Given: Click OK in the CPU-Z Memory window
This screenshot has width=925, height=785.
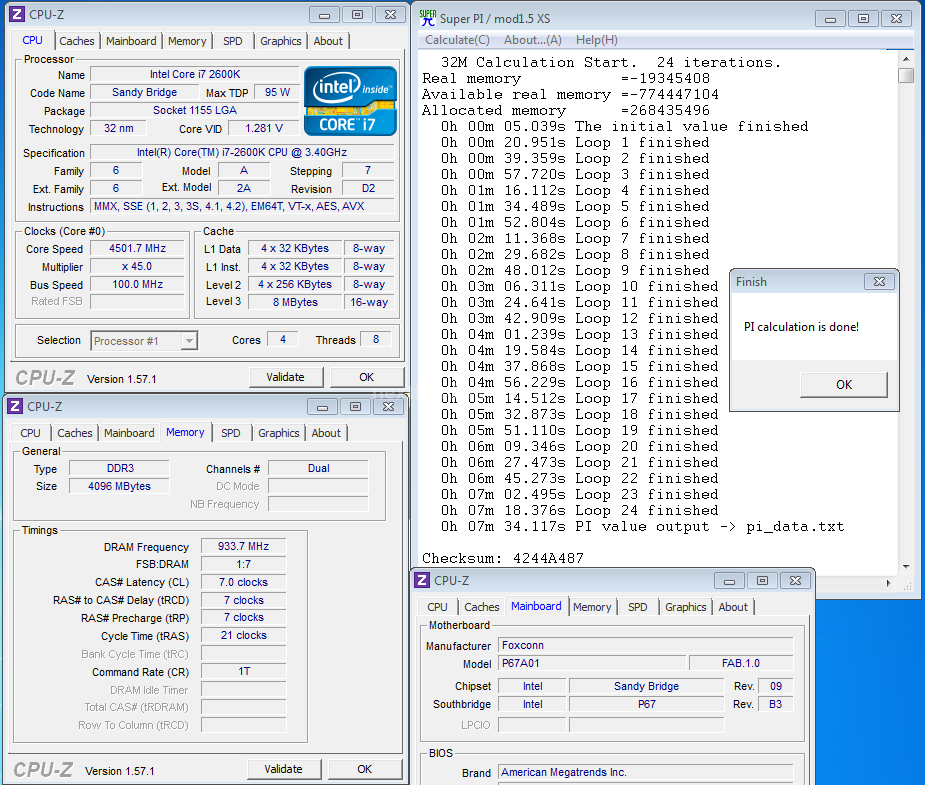Looking at the screenshot, I should (365, 769).
